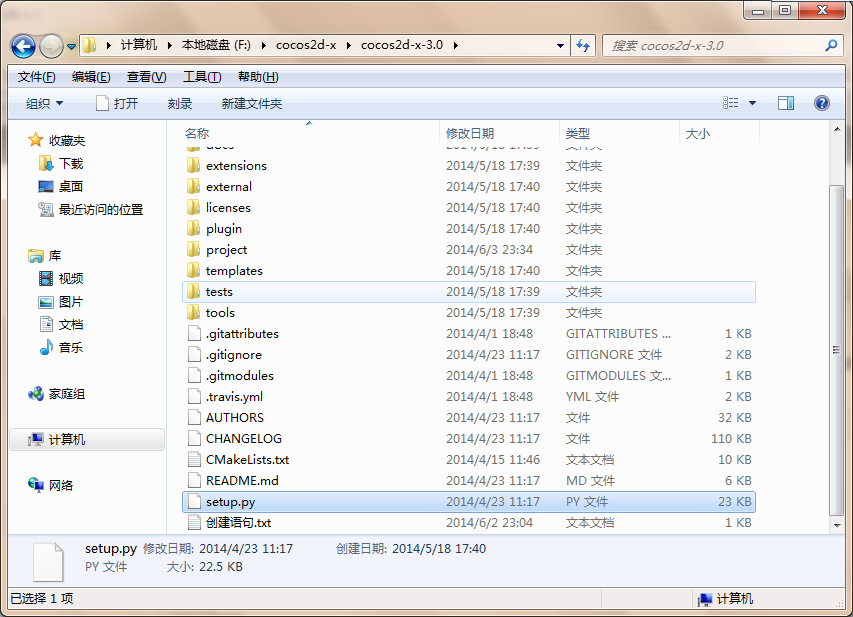Select the templates folder icon
The height and width of the screenshot is (617, 853).
194,270
